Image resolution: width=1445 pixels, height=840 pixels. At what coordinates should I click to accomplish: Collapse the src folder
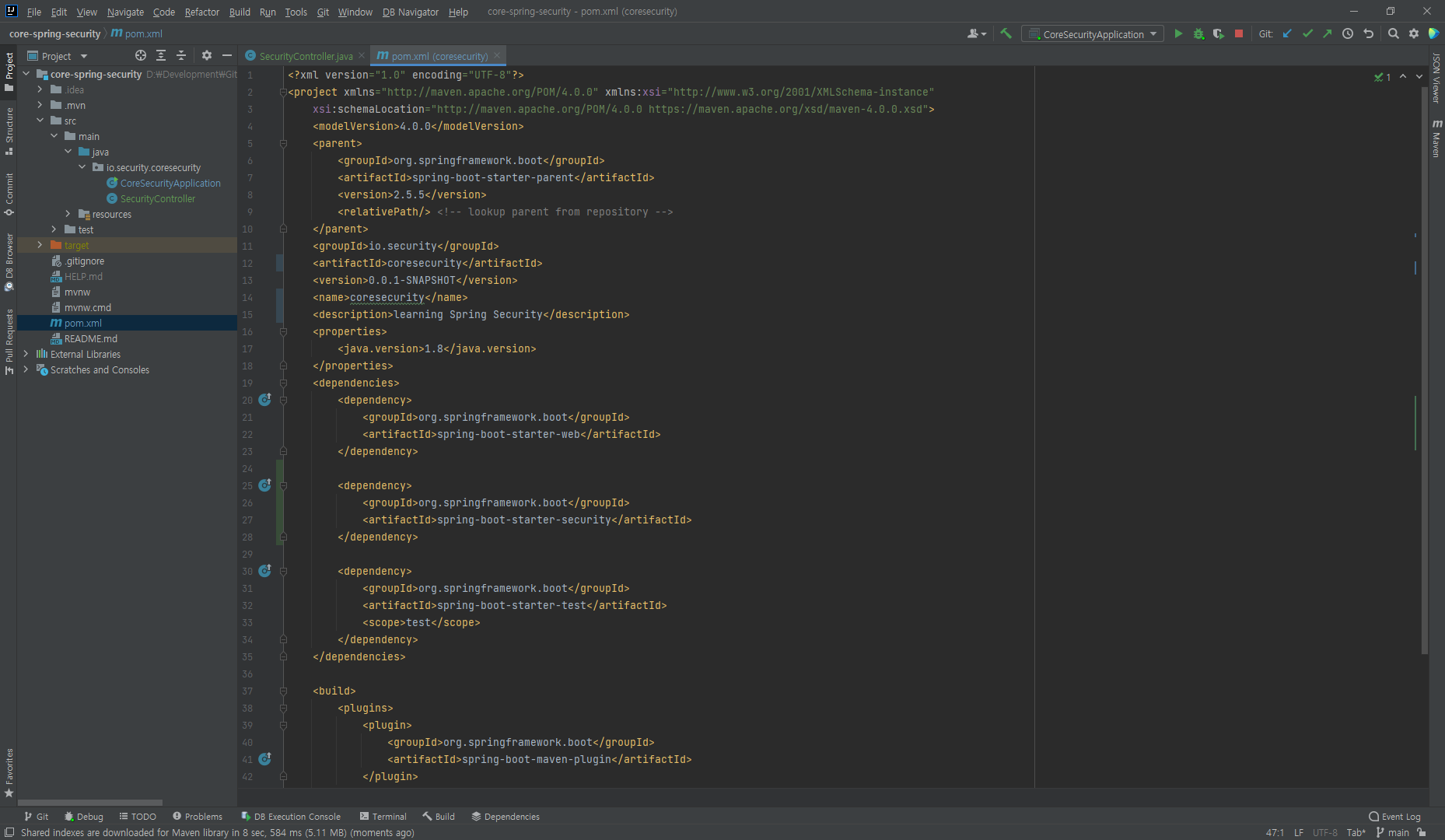40,121
